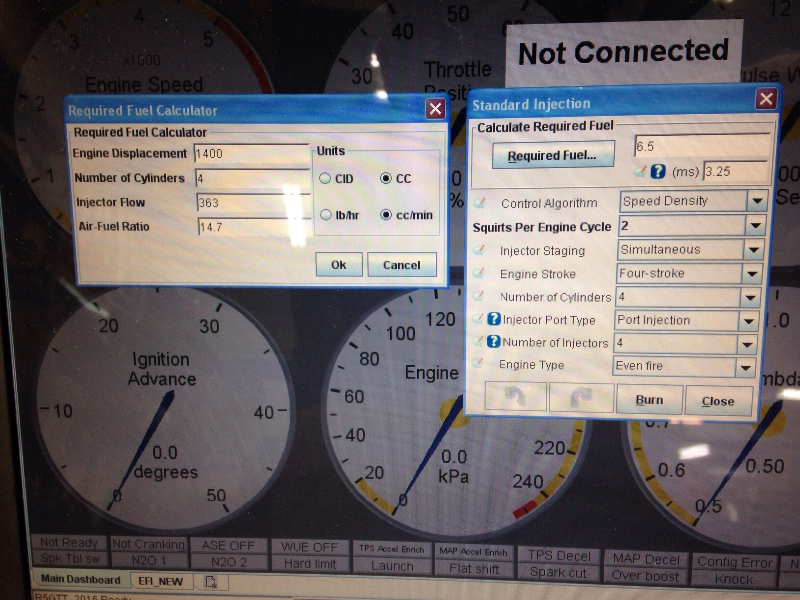The width and height of the screenshot is (800, 600).
Task: Click the note icon beside Injector Staging
Action: coord(480,251)
